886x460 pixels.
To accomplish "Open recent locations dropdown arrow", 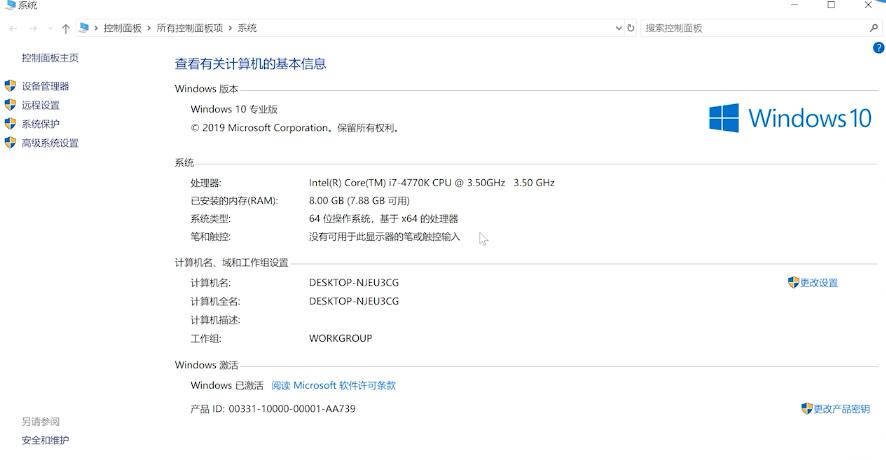I will tap(50, 29).
